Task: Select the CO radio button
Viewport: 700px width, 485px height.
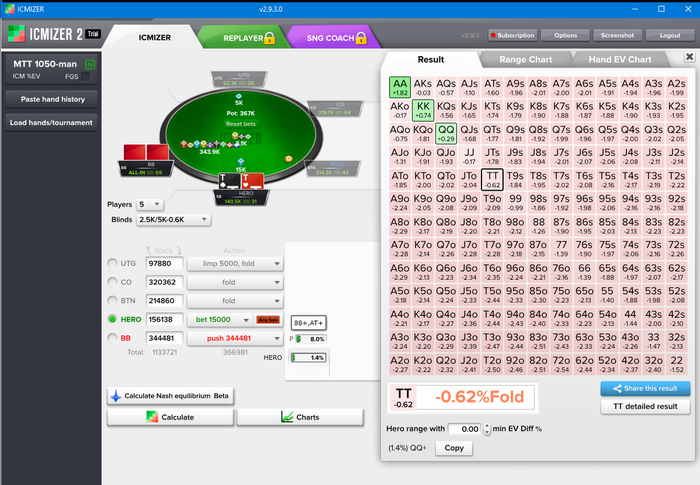Action: coord(112,282)
